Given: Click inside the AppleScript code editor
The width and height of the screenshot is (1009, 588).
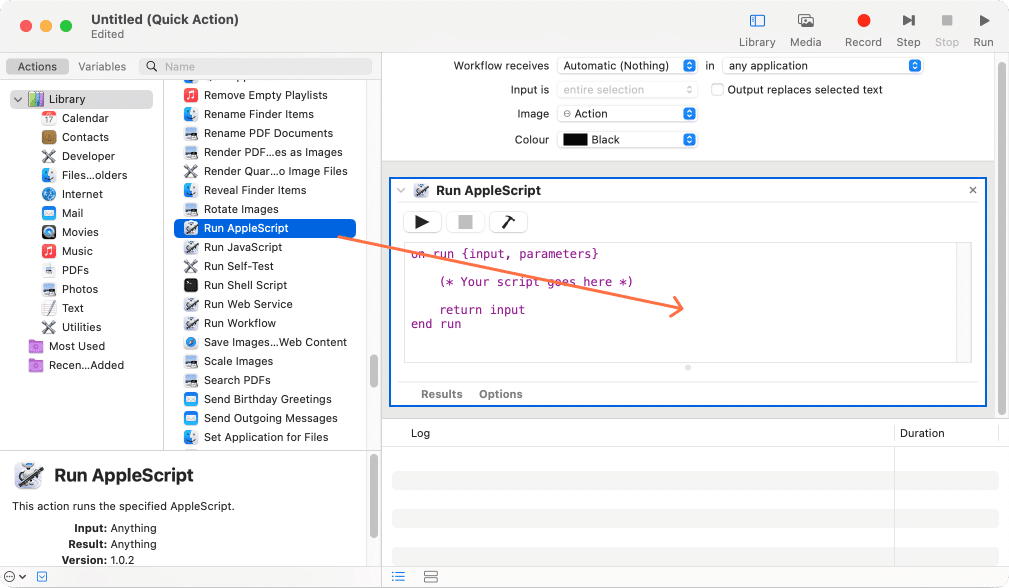Looking at the screenshot, I should (681, 302).
